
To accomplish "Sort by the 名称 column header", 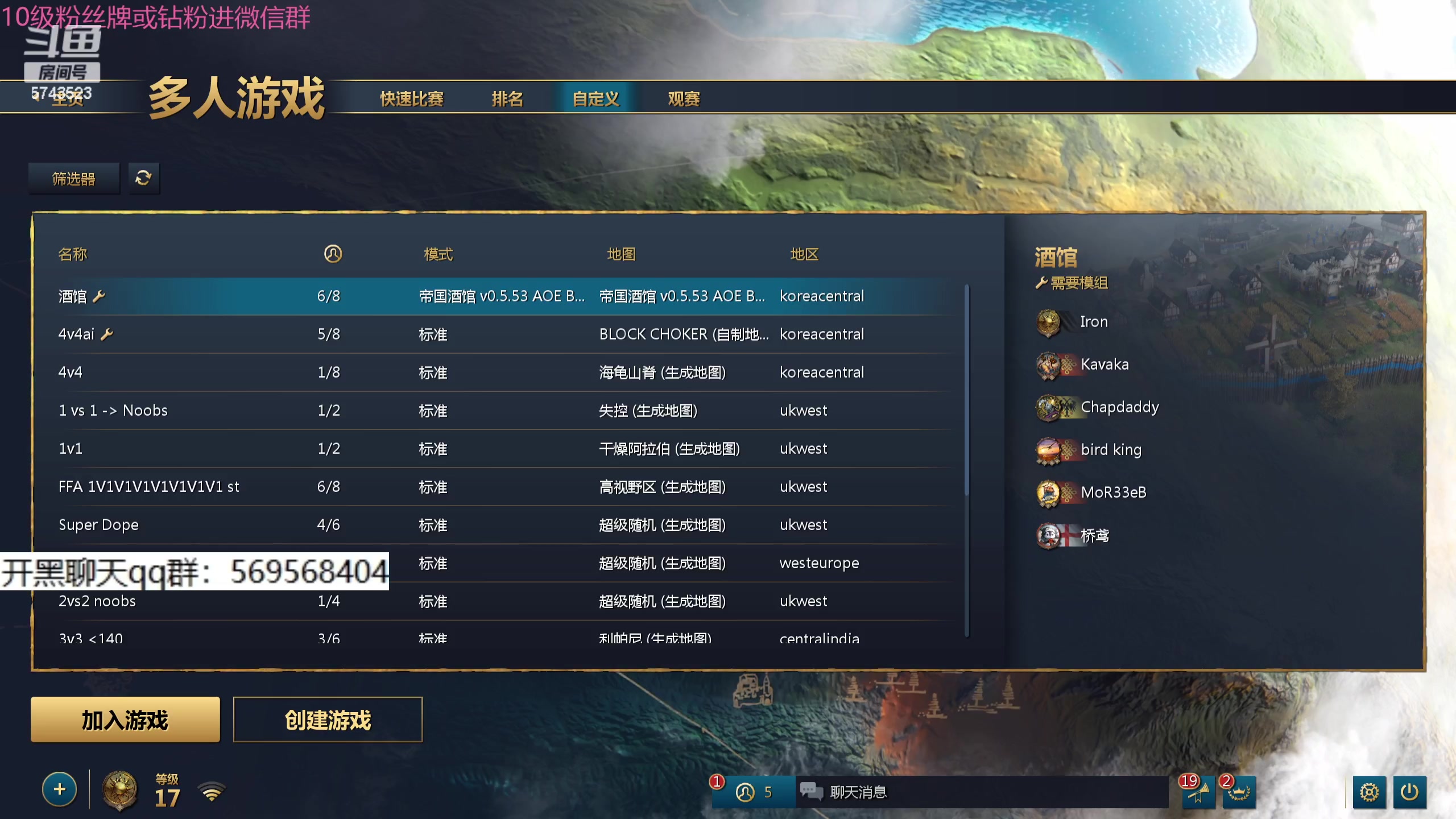I will click(73, 254).
